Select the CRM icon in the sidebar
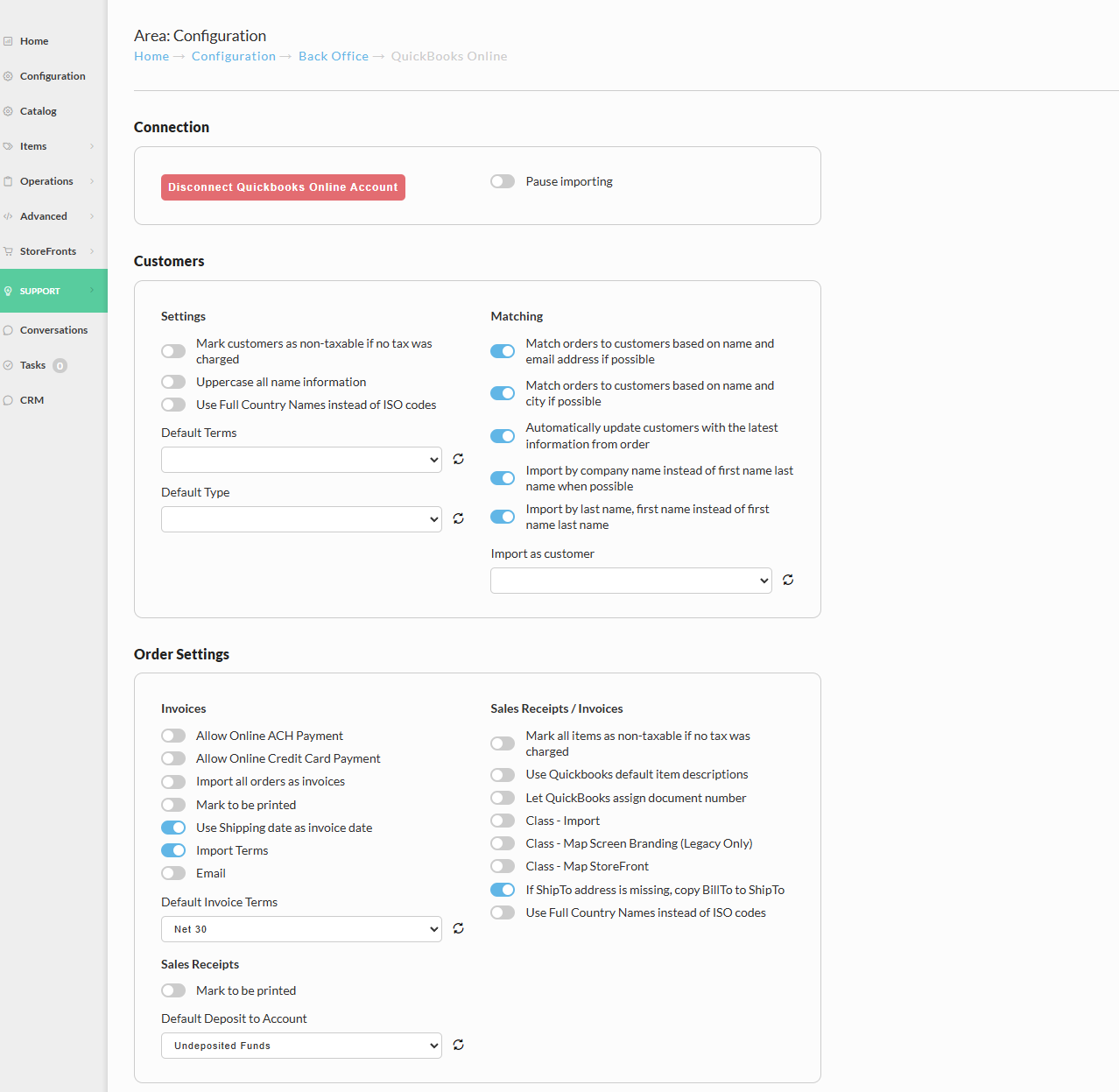The height and width of the screenshot is (1092, 1119). click(8, 399)
